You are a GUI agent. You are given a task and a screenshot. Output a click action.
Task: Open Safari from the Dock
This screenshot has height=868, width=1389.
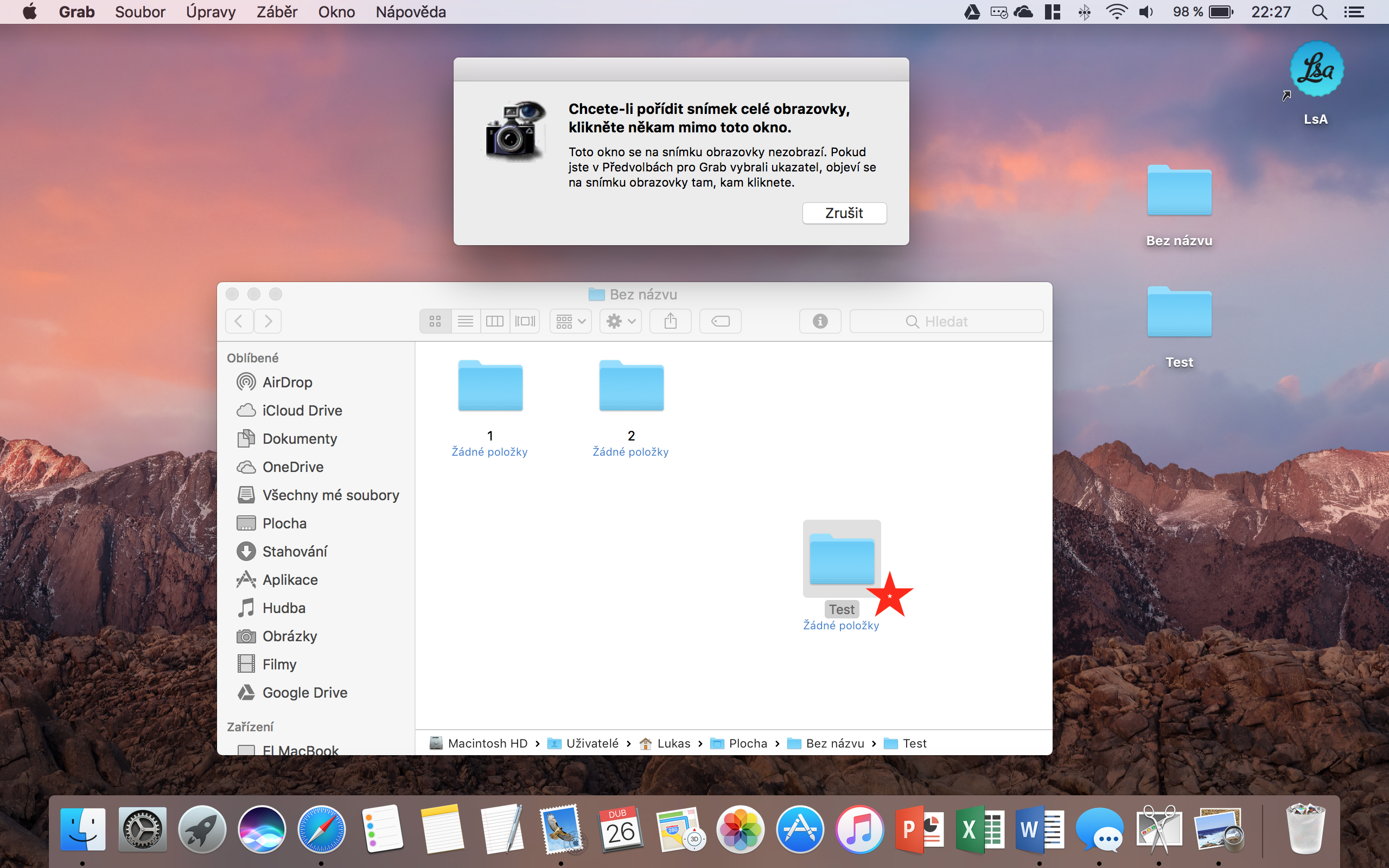click(x=321, y=829)
